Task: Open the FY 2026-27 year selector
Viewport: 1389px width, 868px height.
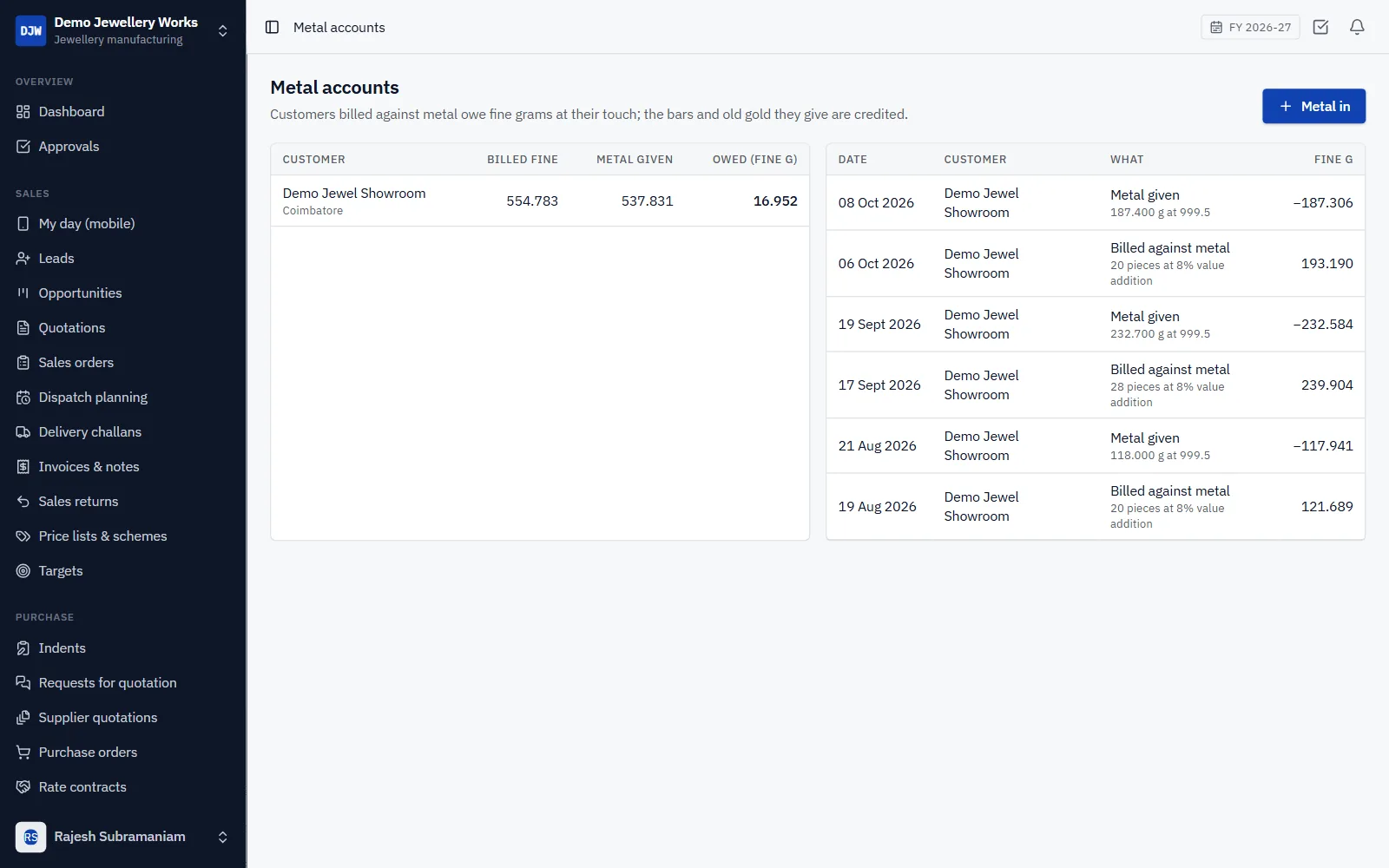Action: click(1250, 28)
